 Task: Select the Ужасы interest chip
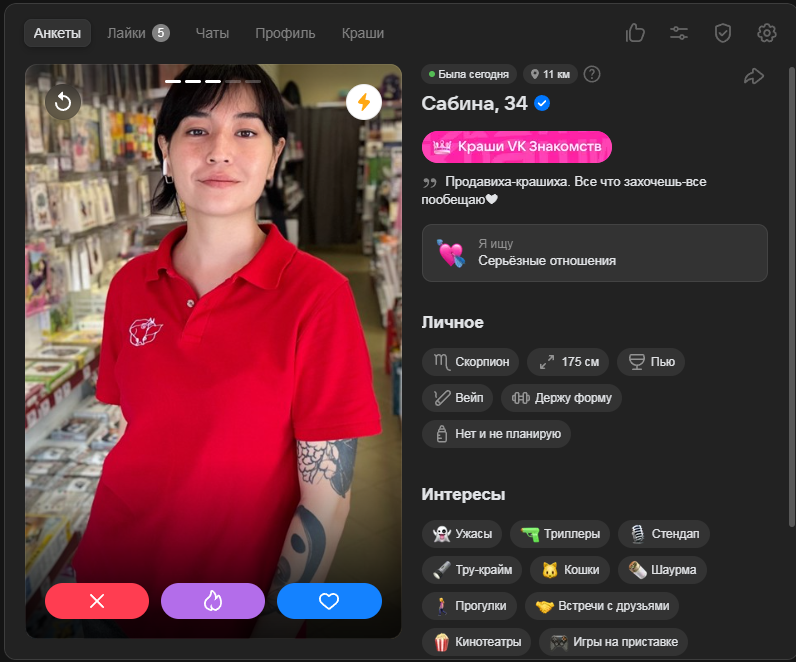click(x=462, y=534)
